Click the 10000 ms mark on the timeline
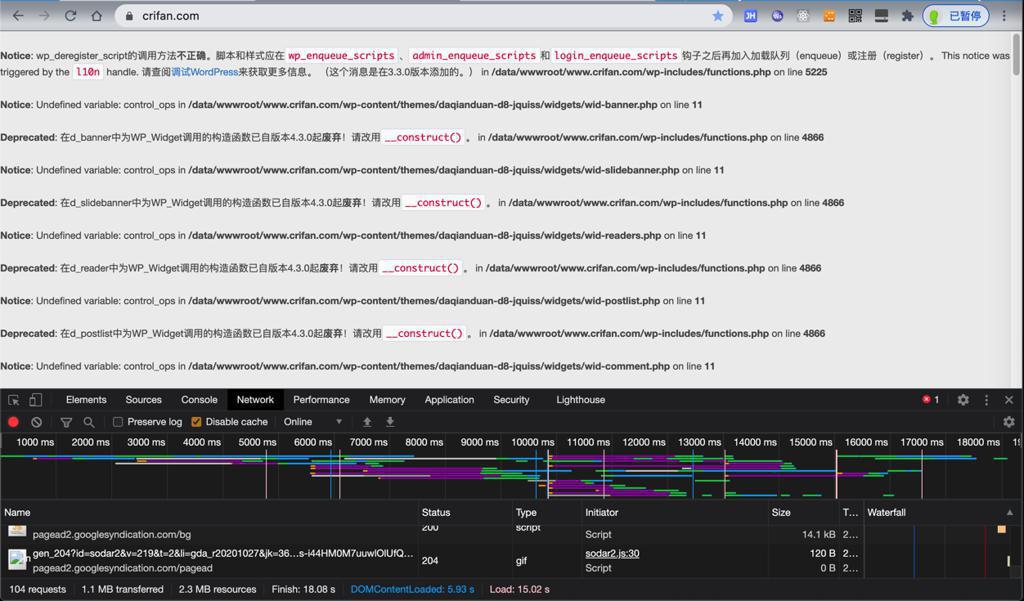 coord(533,442)
